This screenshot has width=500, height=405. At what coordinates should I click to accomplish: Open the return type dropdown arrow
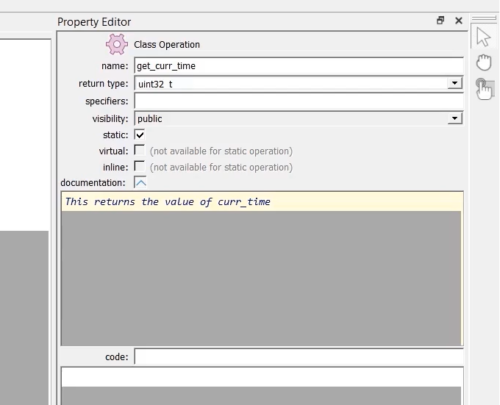point(455,83)
